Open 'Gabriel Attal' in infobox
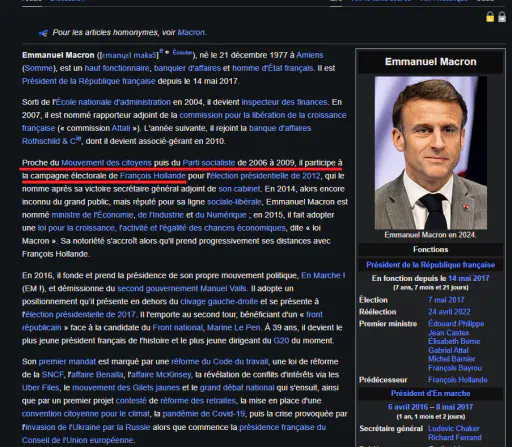Image resolution: width=512 pixels, height=447 pixels. pos(448,350)
